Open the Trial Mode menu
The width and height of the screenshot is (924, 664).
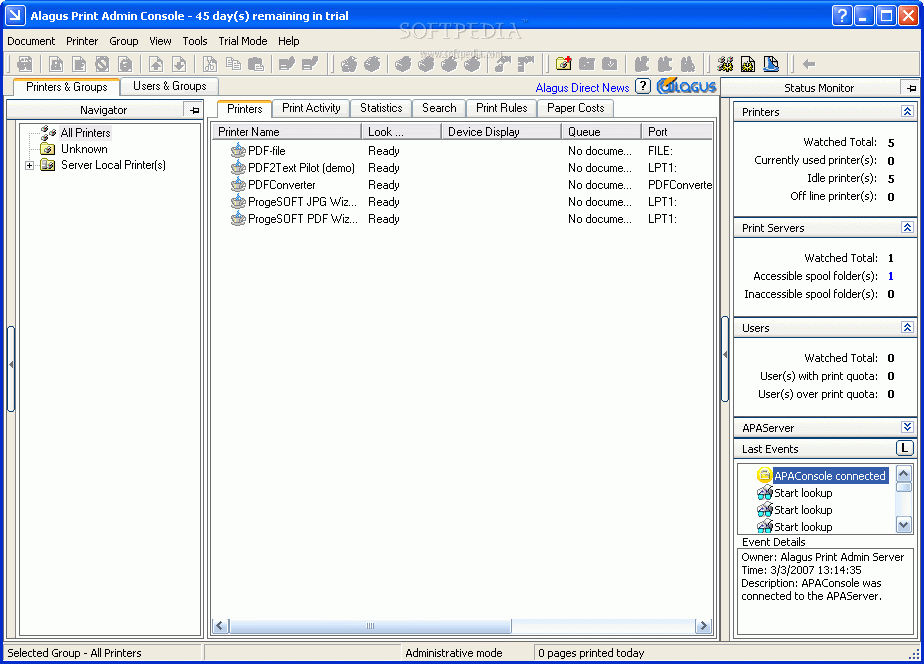(x=243, y=41)
